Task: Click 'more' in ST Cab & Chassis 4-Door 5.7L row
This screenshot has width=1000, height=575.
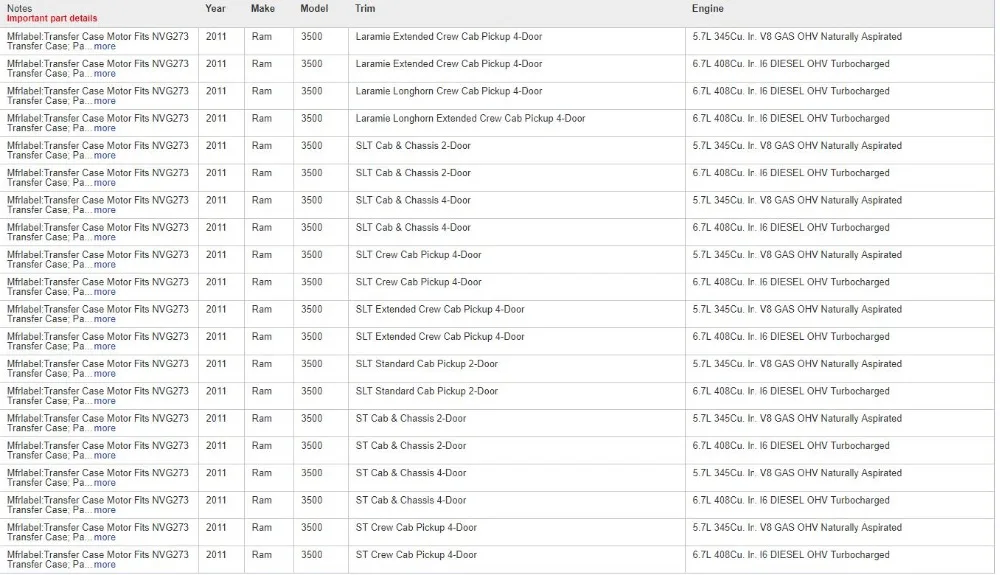Action: coord(105,483)
